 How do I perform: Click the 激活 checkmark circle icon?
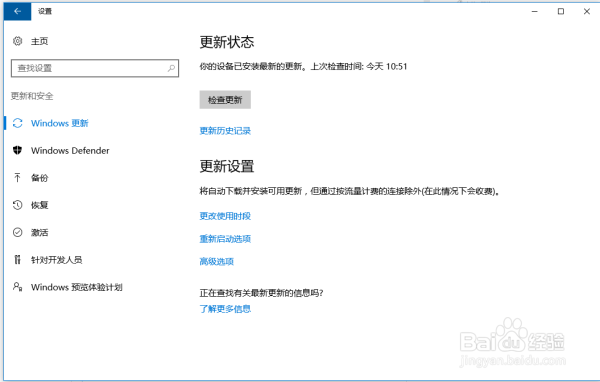18,232
